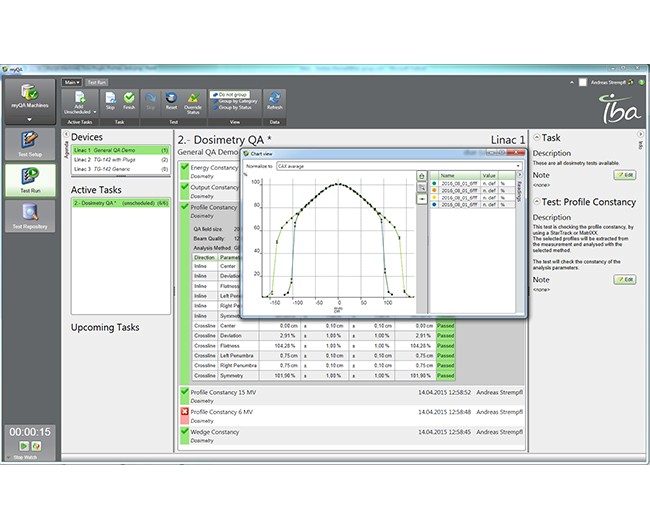Click the chart zoom tool icon

(x=422, y=188)
